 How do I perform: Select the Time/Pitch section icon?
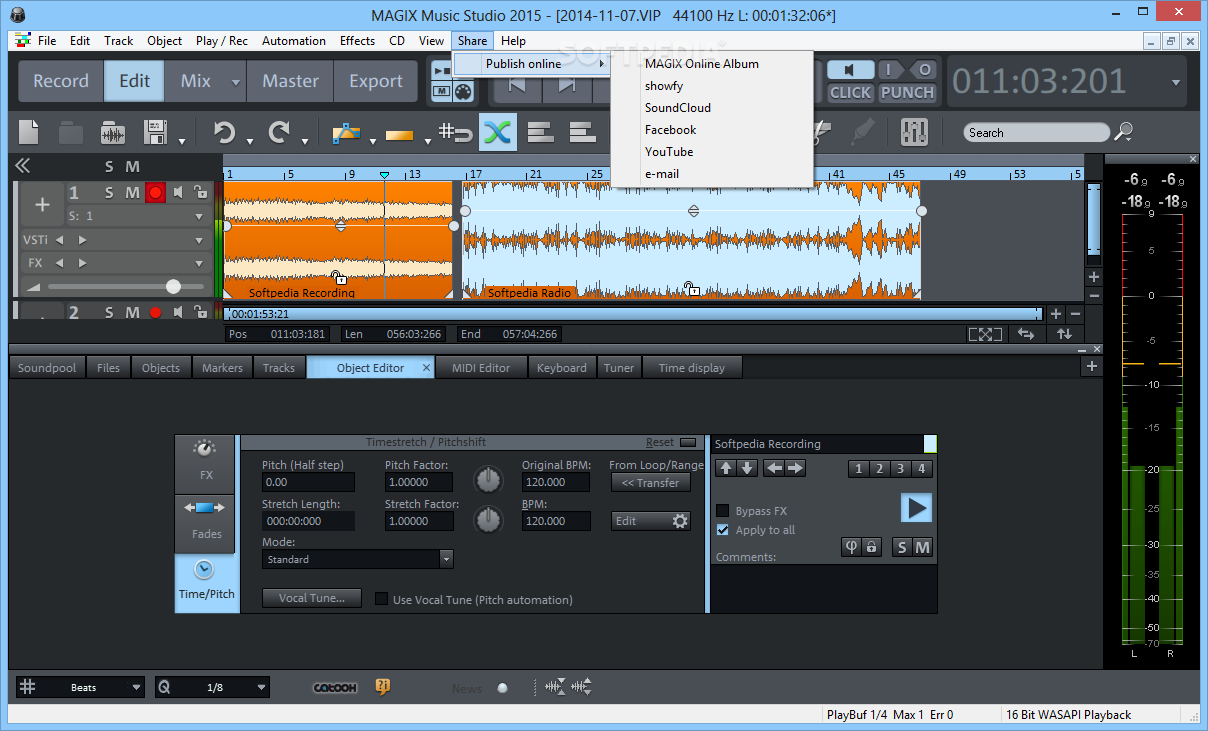coord(205,582)
